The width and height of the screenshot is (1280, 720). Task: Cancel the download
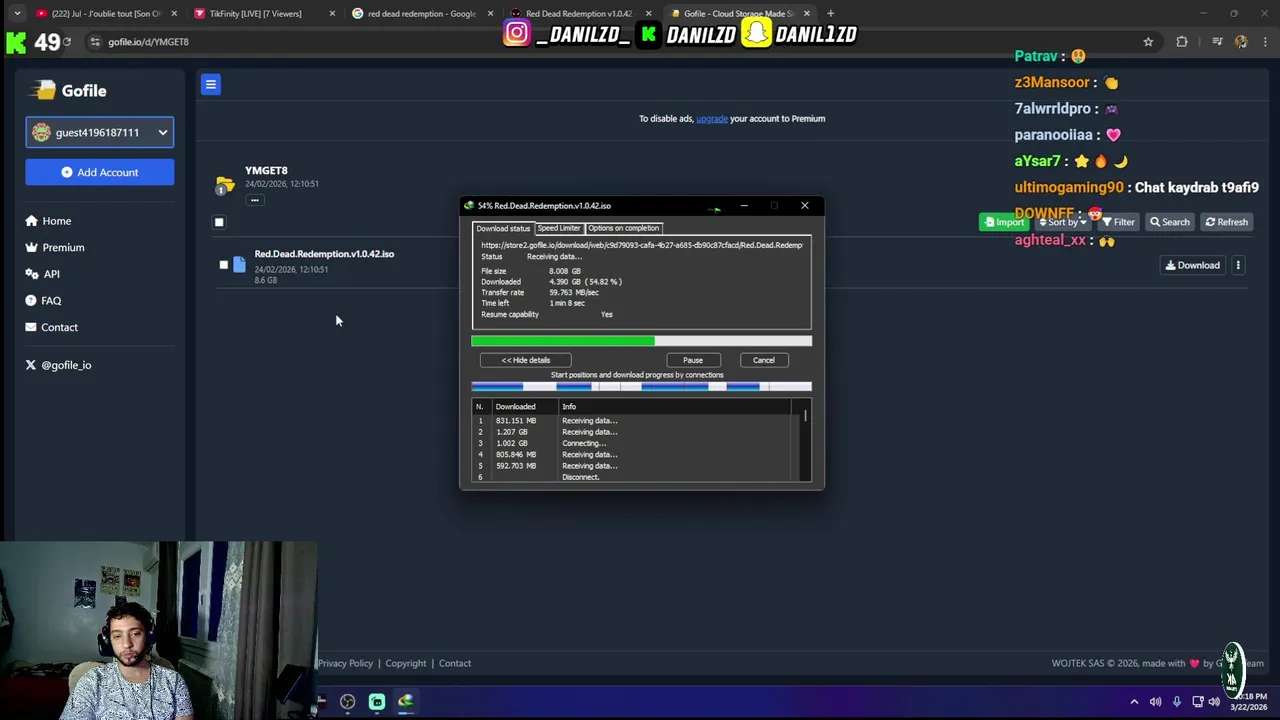coord(763,360)
